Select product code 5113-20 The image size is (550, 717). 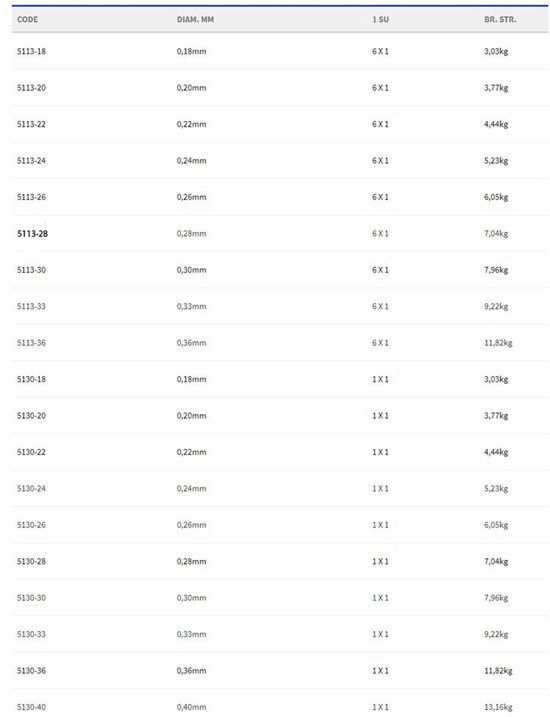pyautogui.click(x=32, y=88)
